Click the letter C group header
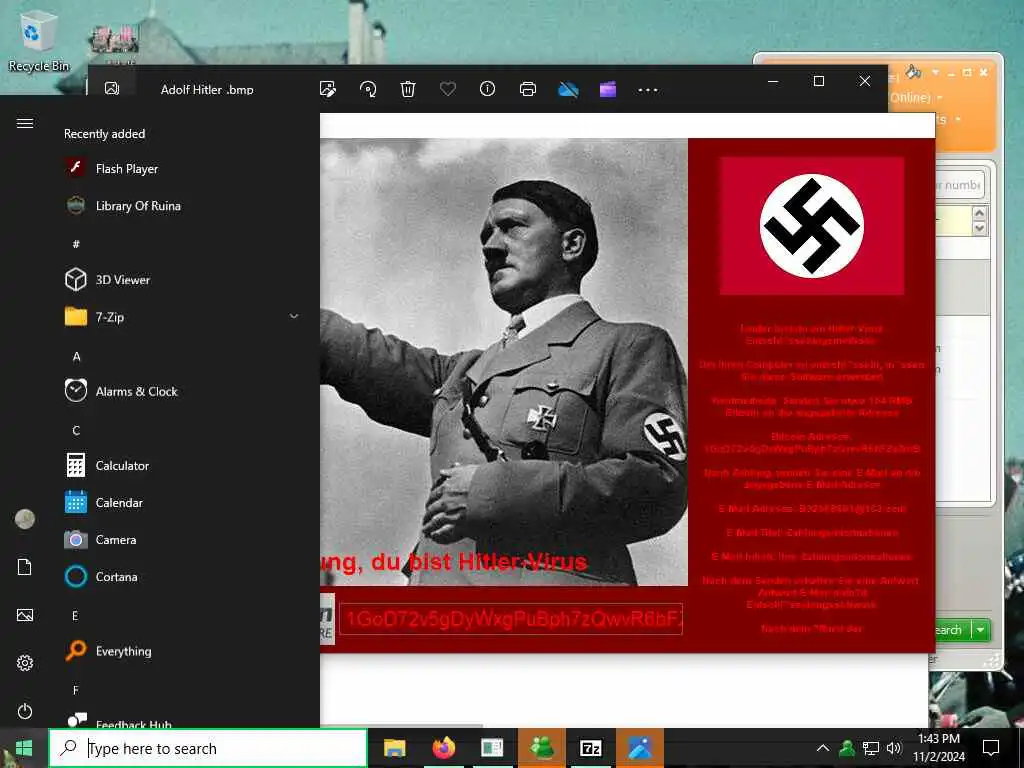This screenshot has width=1024, height=768. point(76,430)
